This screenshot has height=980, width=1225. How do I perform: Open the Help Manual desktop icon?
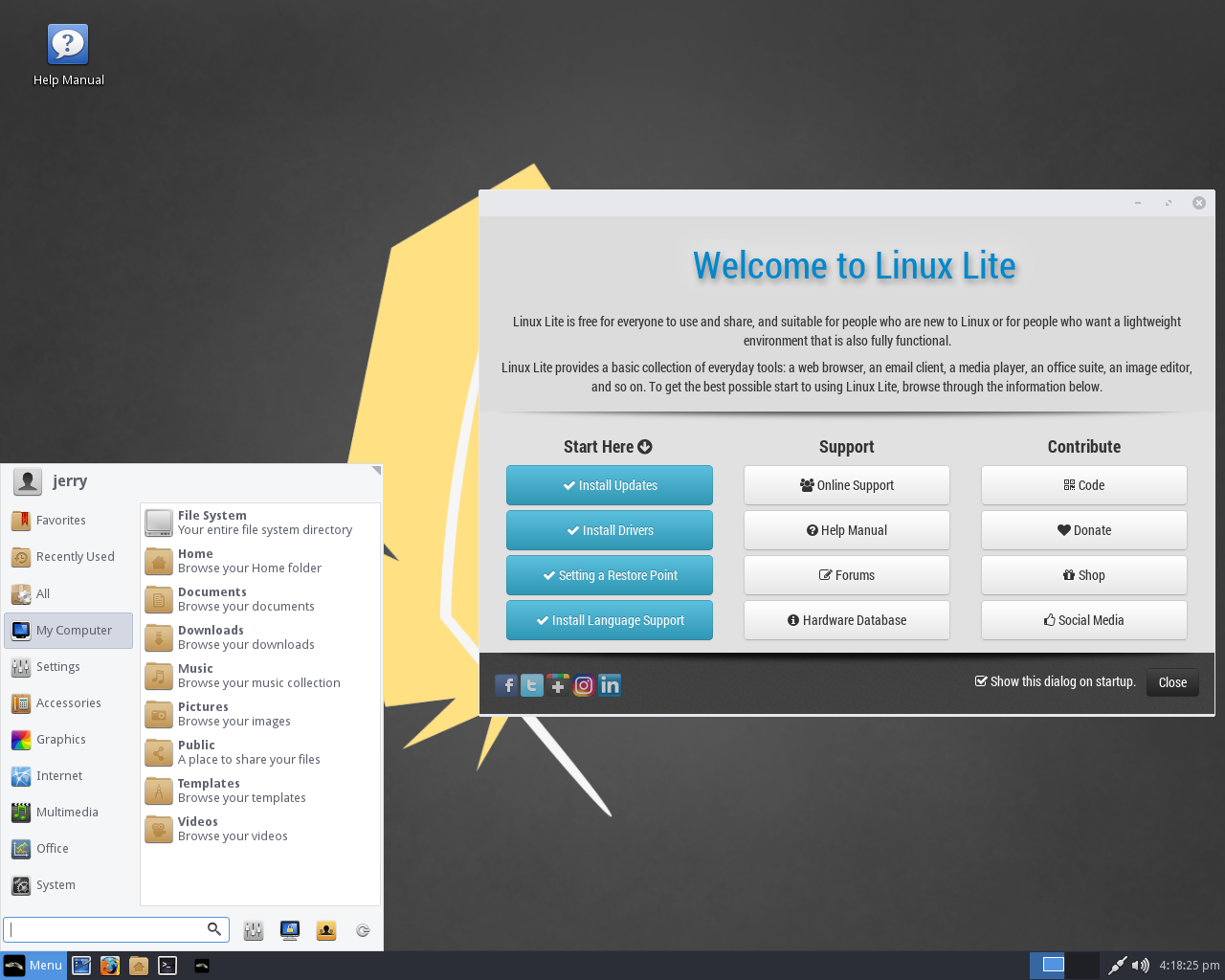tap(68, 56)
